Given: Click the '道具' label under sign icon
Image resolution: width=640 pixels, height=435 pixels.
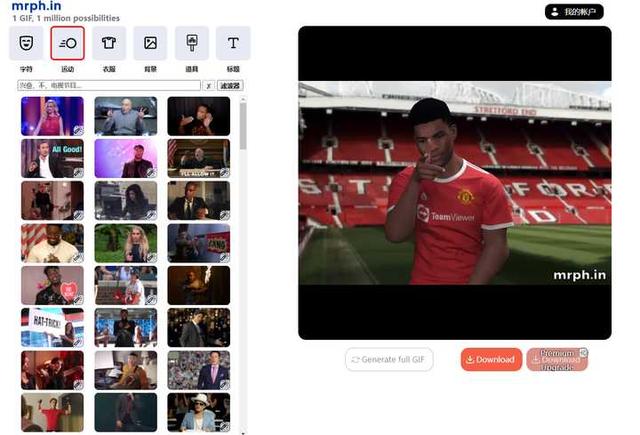Looking at the screenshot, I should point(192,69).
